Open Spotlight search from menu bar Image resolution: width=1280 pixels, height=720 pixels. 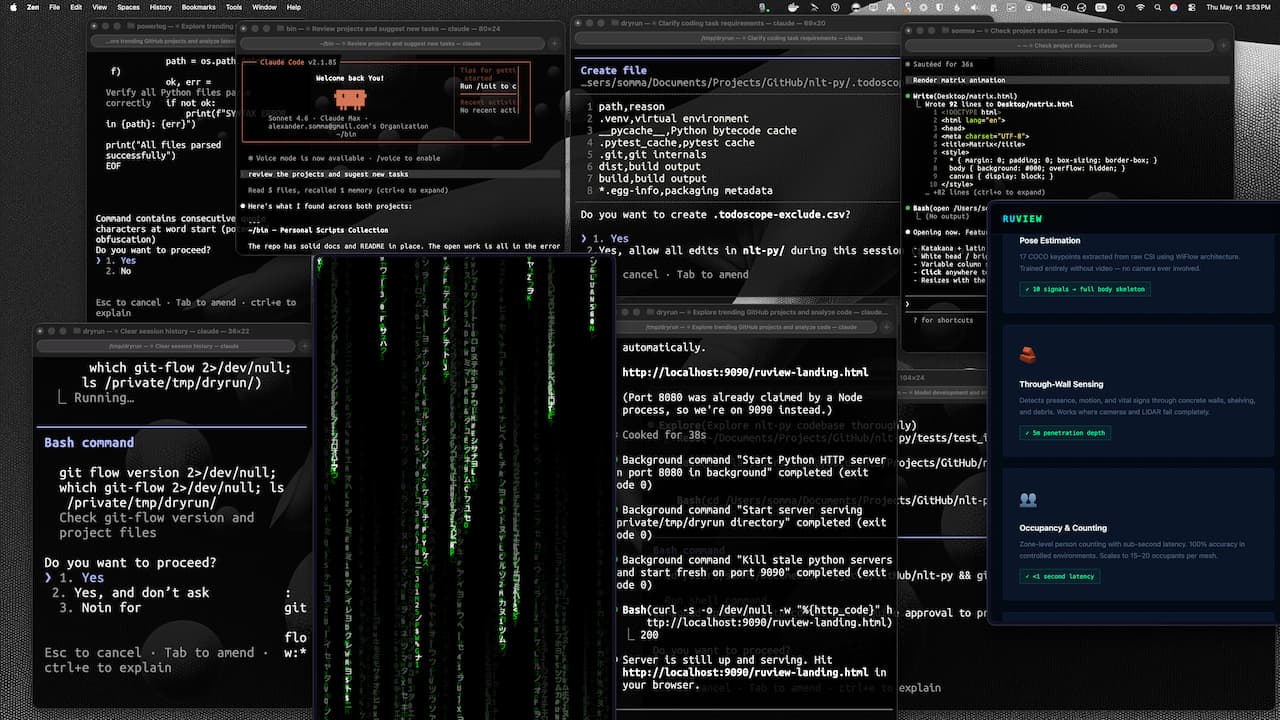click(1158, 7)
